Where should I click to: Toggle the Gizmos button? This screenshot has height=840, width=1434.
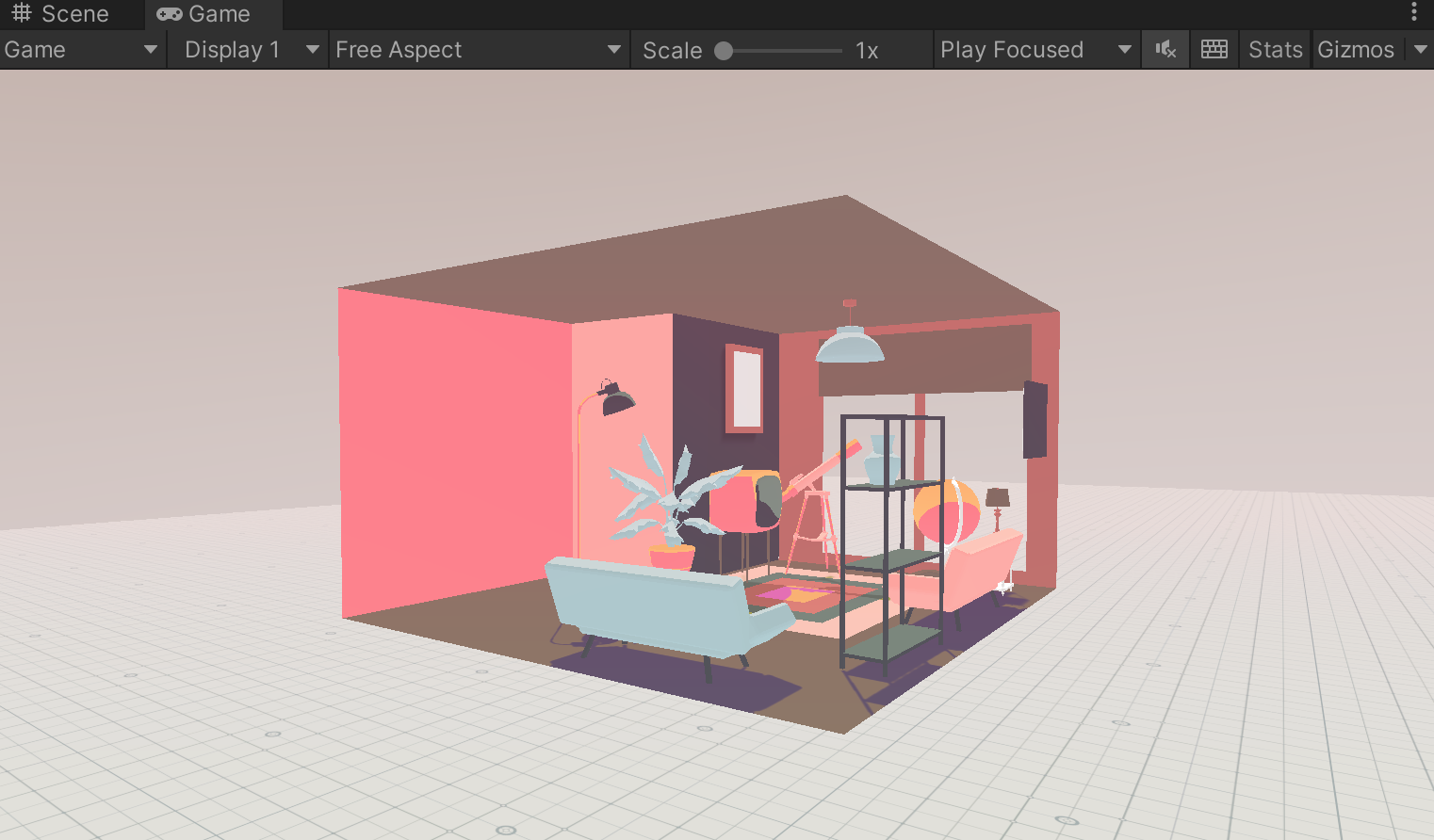point(1355,50)
